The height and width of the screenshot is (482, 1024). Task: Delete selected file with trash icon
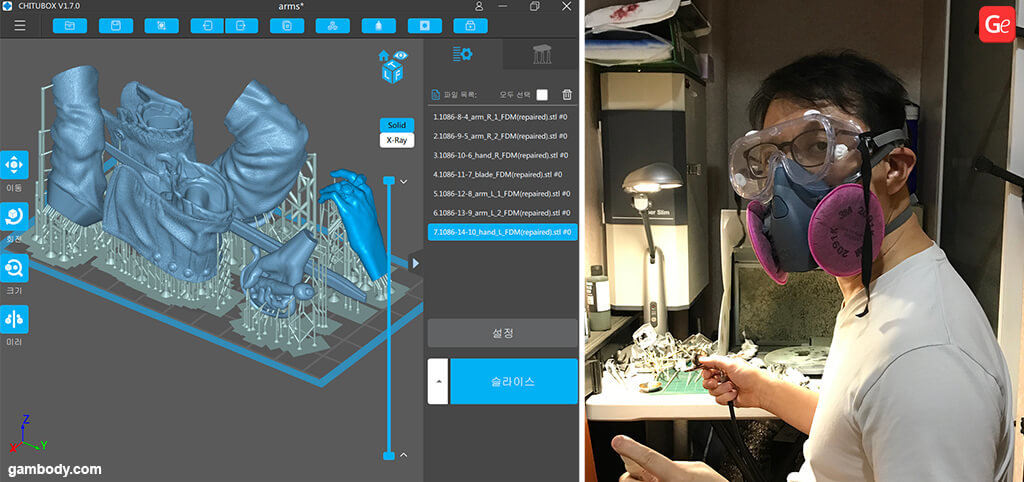click(x=567, y=95)
